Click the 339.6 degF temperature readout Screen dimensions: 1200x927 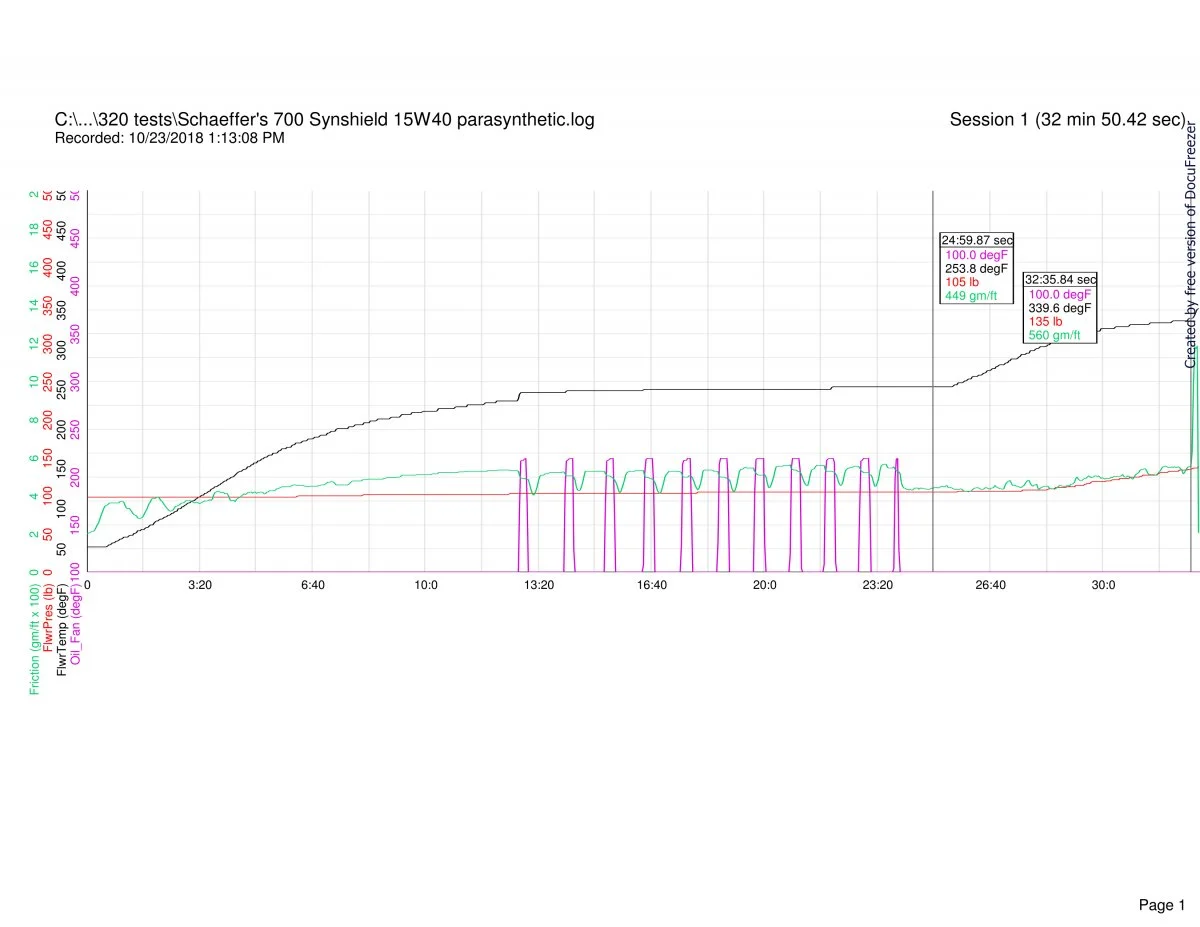(1058, 308)
